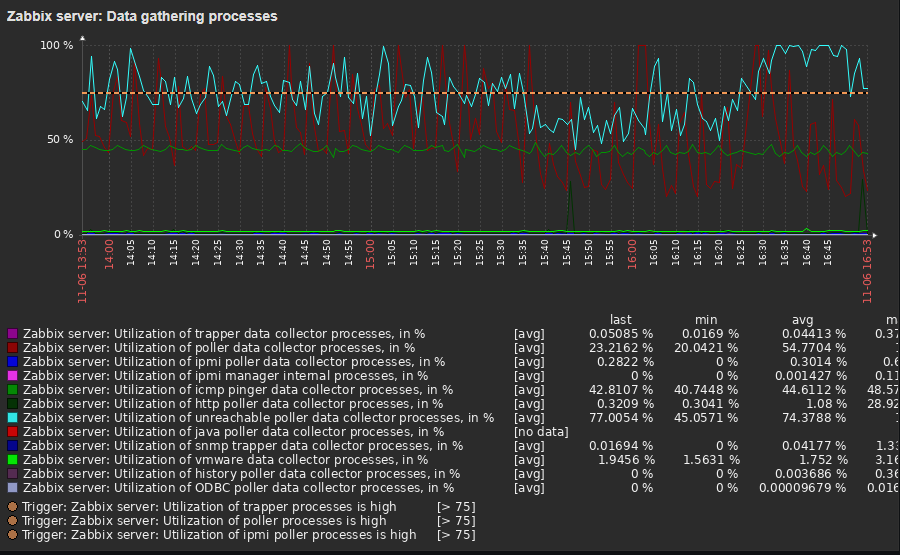The width and height of the screenshot is (900, 555).
Task: Click the light blue ODBC poller swatch
Action: click(x=13, y=488)
